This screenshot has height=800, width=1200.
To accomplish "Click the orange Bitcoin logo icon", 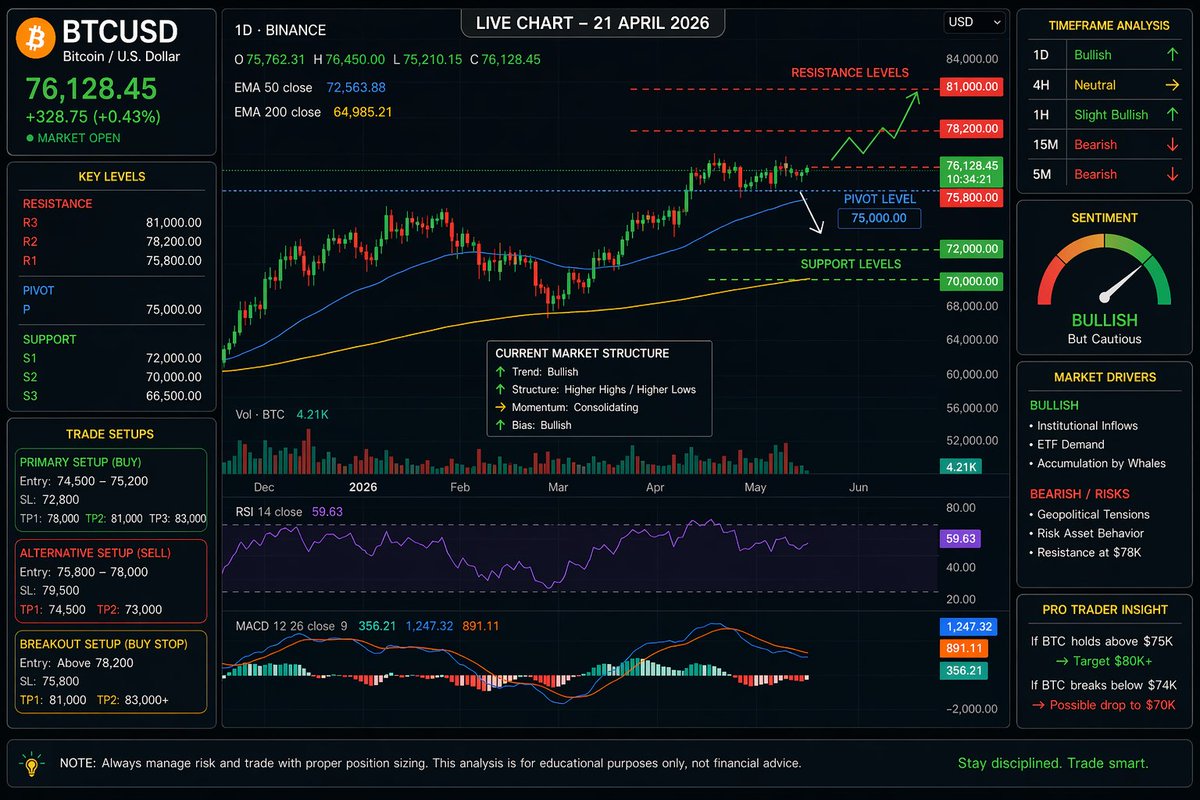I will pos(37,41).
